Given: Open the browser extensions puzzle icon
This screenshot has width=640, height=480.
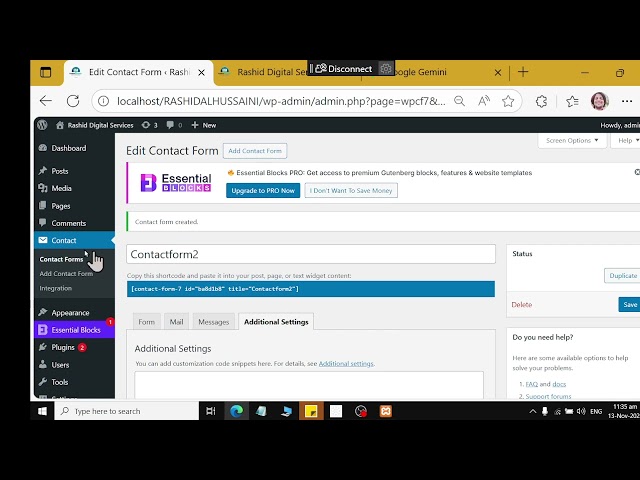Looking at the screenshot, I should (x=541, y=101).
